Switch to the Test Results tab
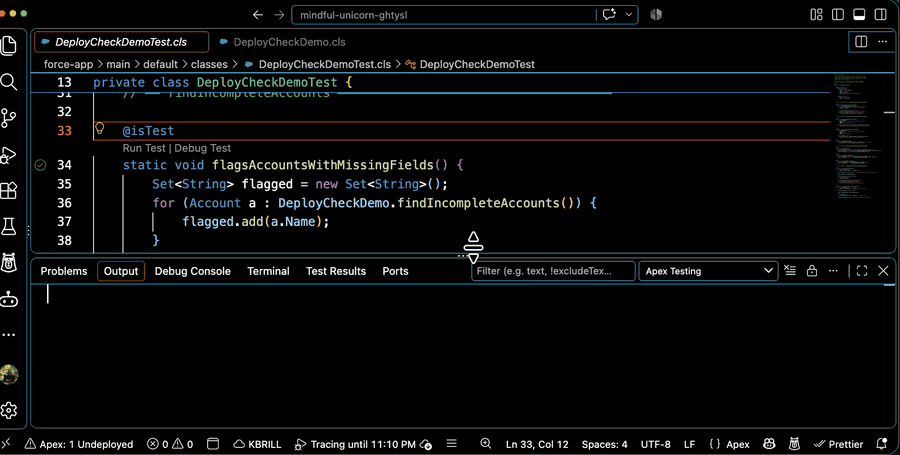900x455 pixels. click(x=336, y=271)
